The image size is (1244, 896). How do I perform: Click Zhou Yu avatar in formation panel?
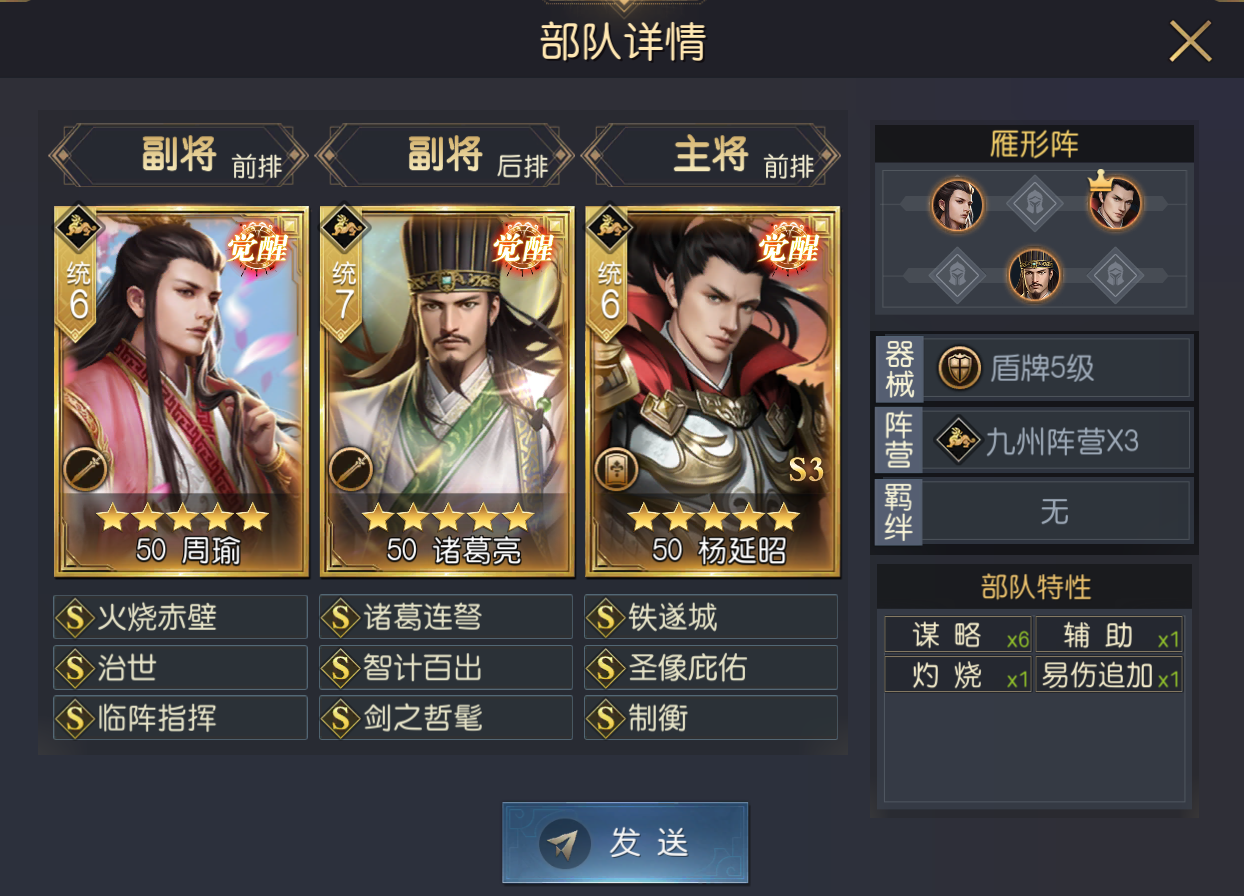[957, 205]
